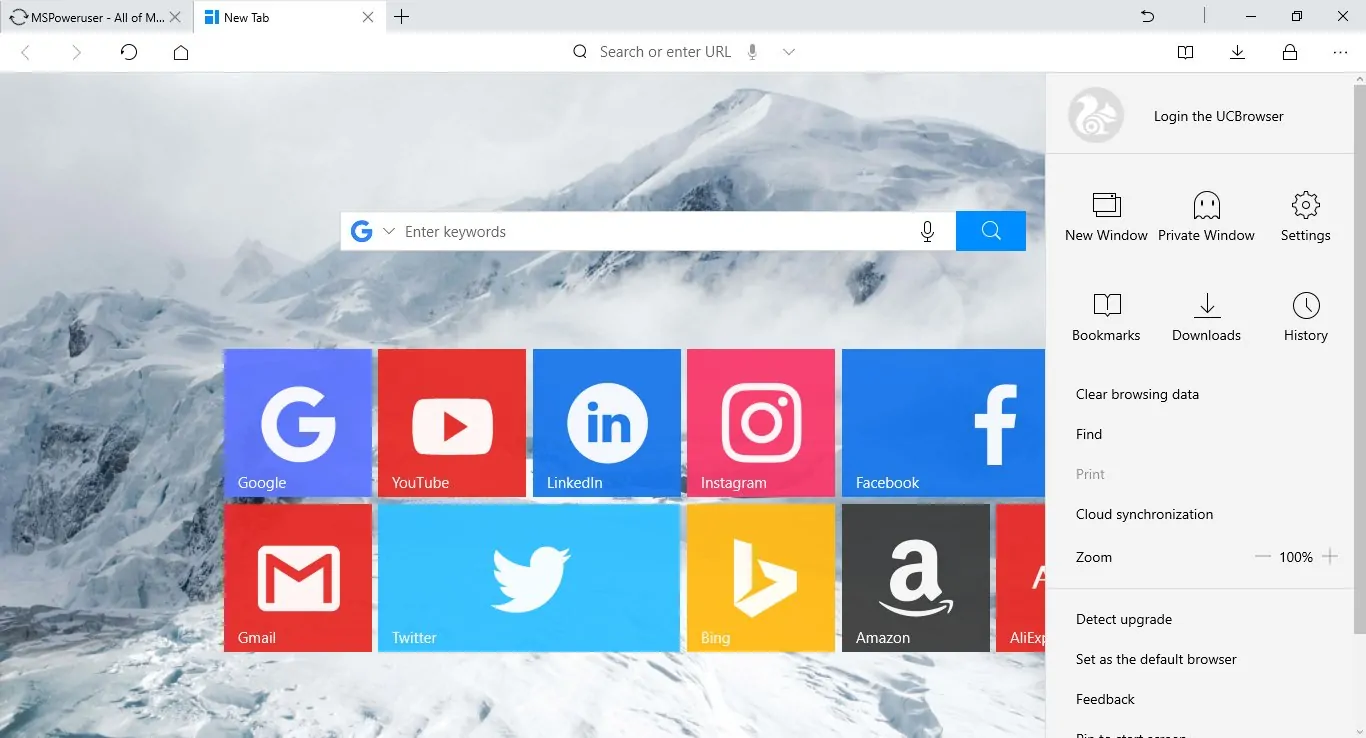Open History from the menu
Image resolution: width=1366 pixels, height=738 pixels.
pyautogui.click(x=1305, y=317)
